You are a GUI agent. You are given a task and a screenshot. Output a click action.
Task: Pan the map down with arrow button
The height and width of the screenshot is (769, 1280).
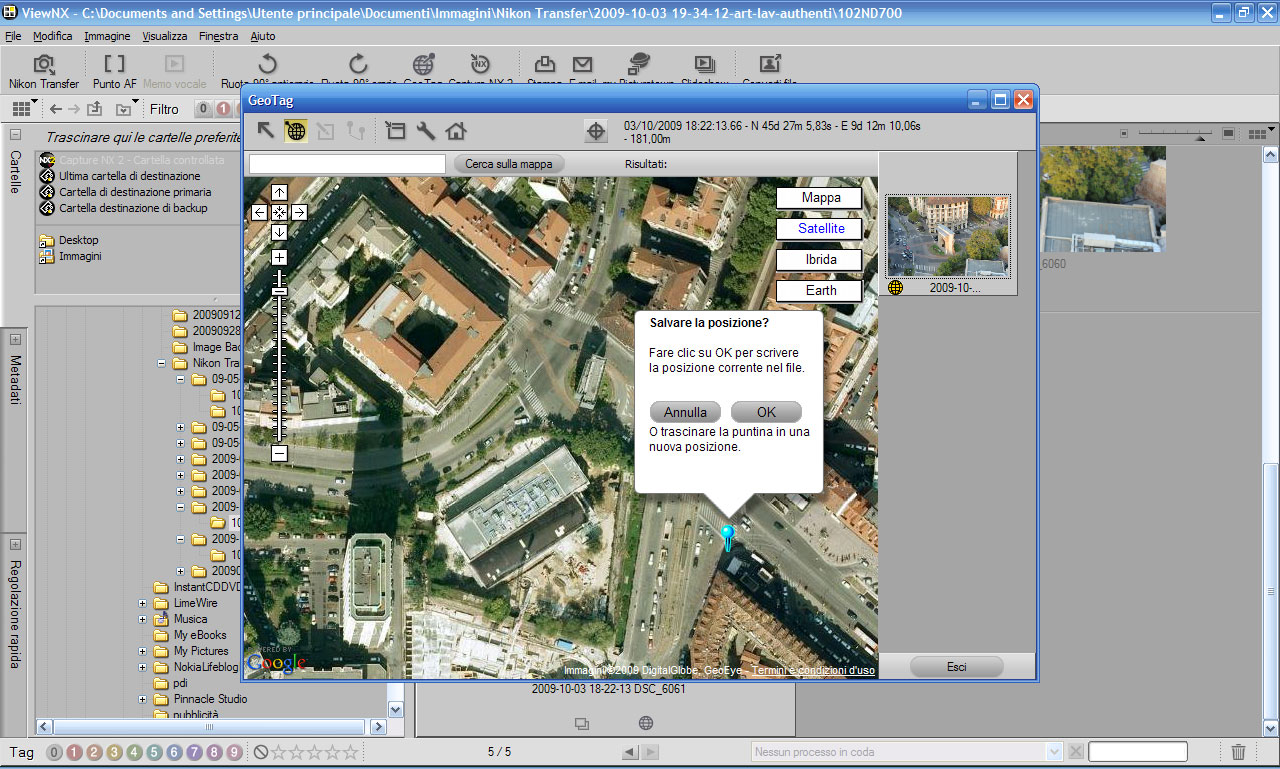[279, 232]
